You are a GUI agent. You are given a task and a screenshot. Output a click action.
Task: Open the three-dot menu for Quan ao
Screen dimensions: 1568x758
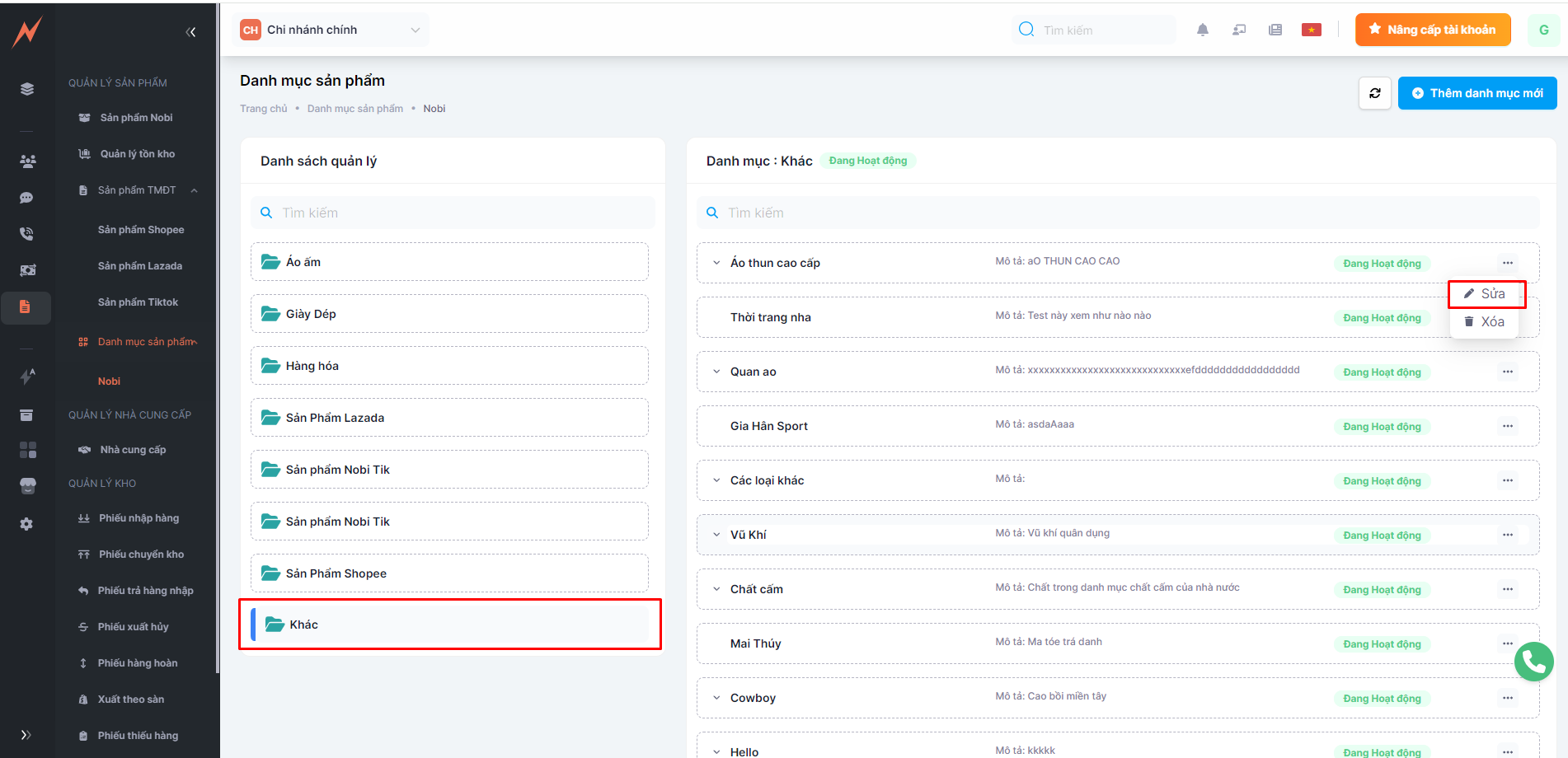pos(1508,372)
